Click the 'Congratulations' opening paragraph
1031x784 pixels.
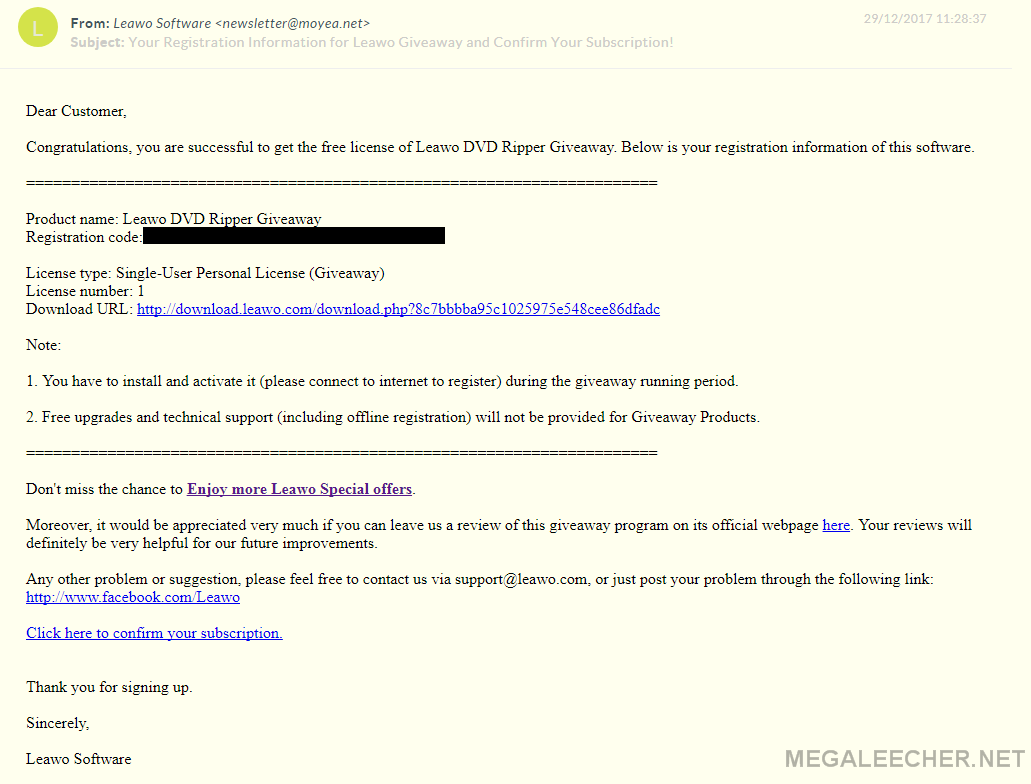[x=500, y=147]
